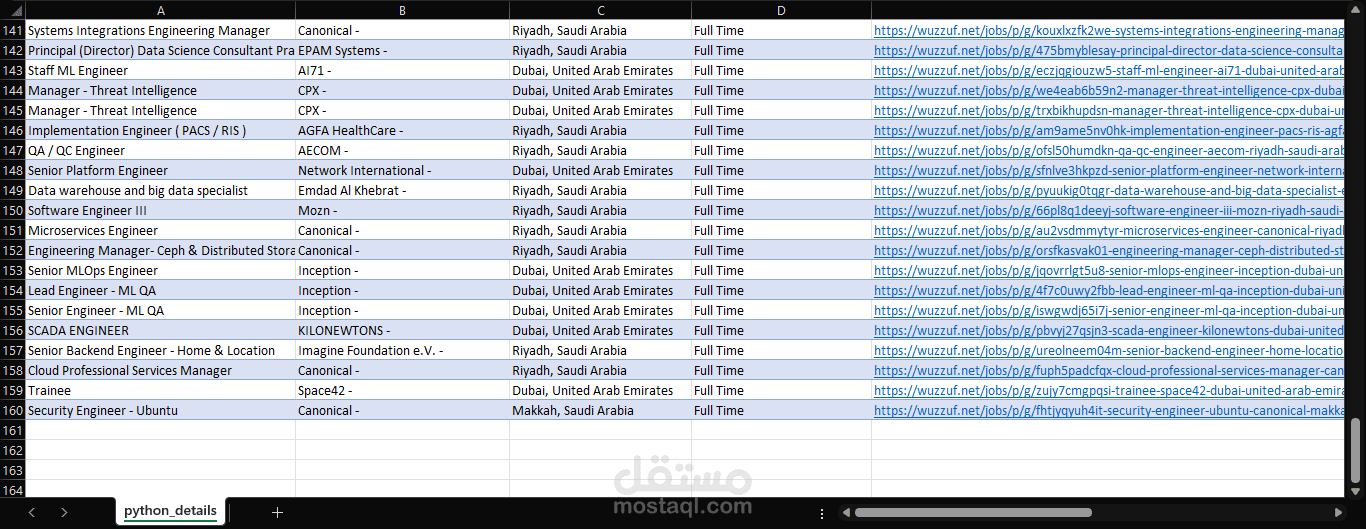Viewport: 1366px width, 529px height.
Task: Select the 'QA / QC Engineer' cell
Action: pyautogui.click(x=161, y=150)
